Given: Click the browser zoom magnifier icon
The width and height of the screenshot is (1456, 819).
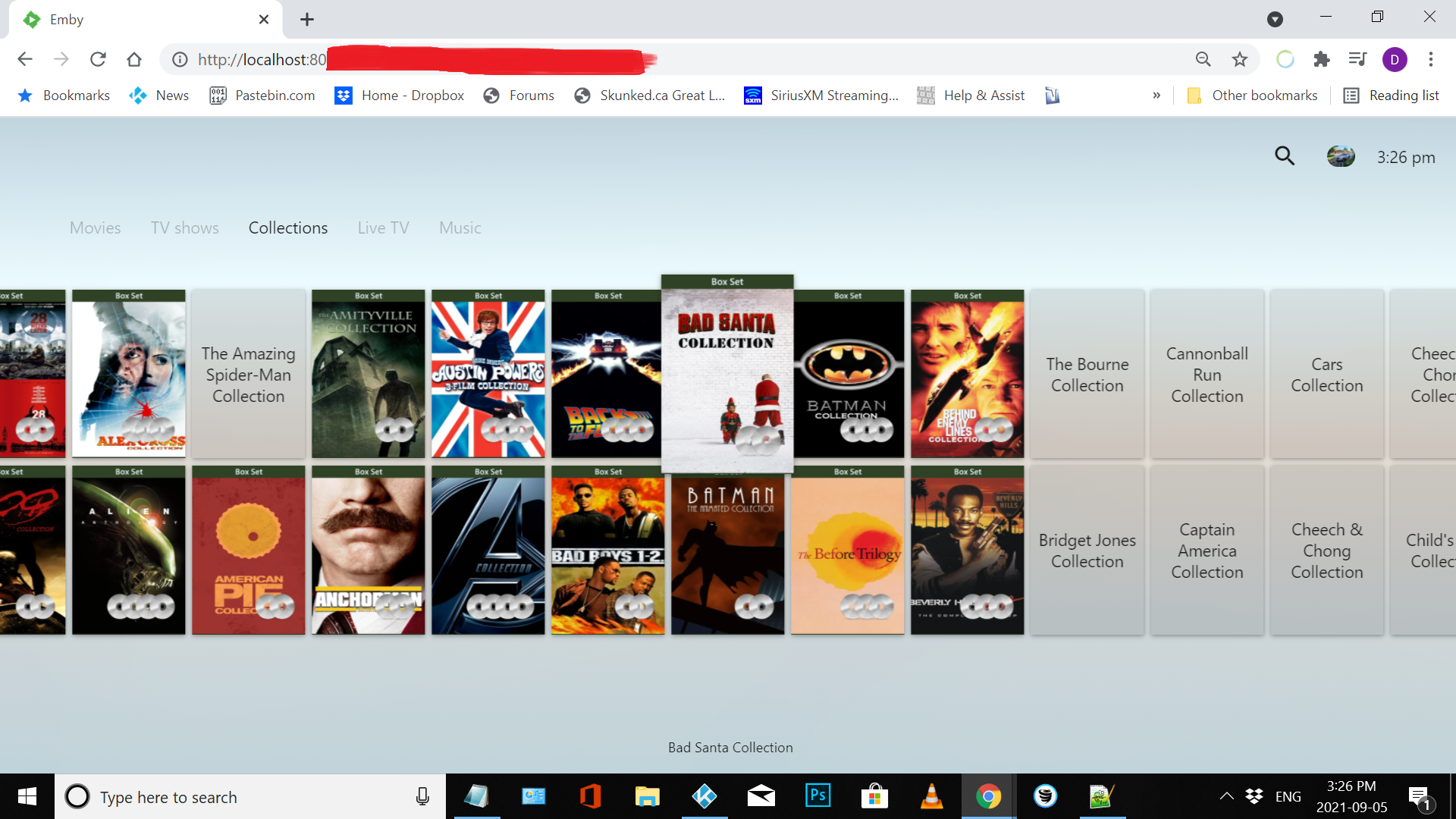Looking at the screenshot, I should point(1203,59).
